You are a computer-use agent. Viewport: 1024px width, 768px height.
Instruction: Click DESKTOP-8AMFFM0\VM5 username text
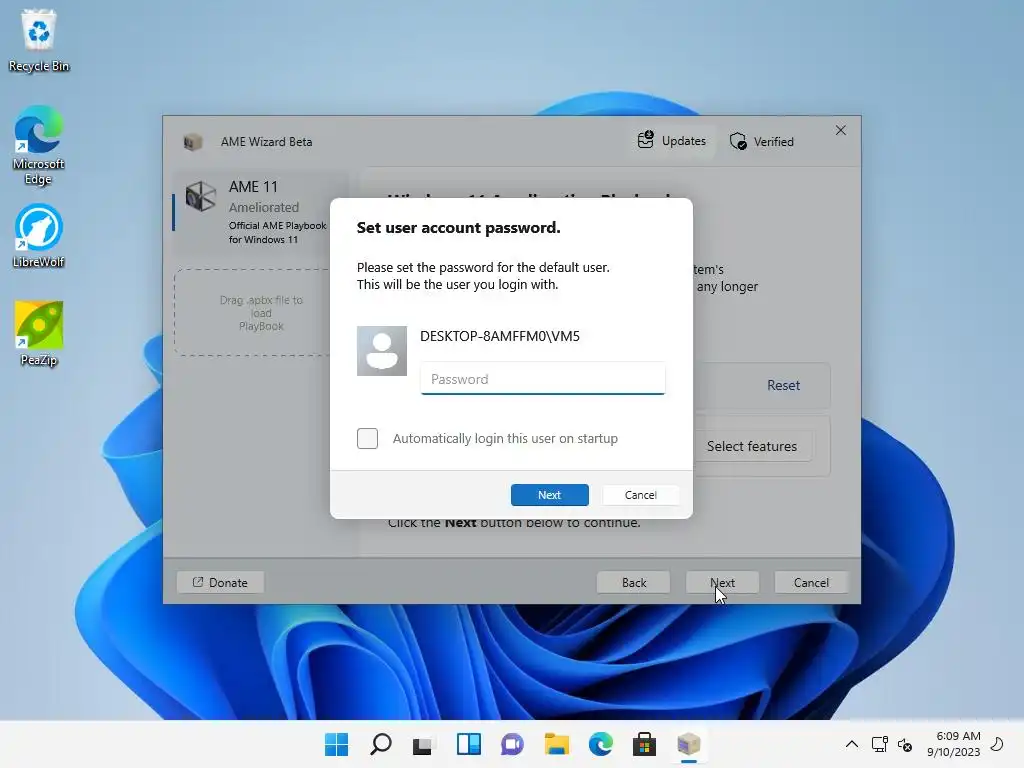500,336
